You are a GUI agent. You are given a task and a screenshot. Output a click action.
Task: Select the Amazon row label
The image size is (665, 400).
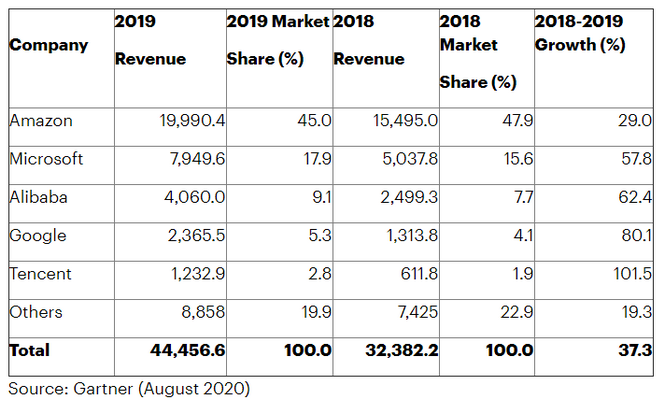(41, 121)
